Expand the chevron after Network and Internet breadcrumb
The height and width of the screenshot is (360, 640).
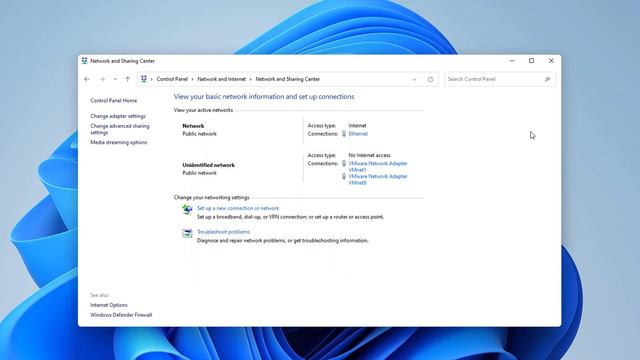(x=251, y=79)
